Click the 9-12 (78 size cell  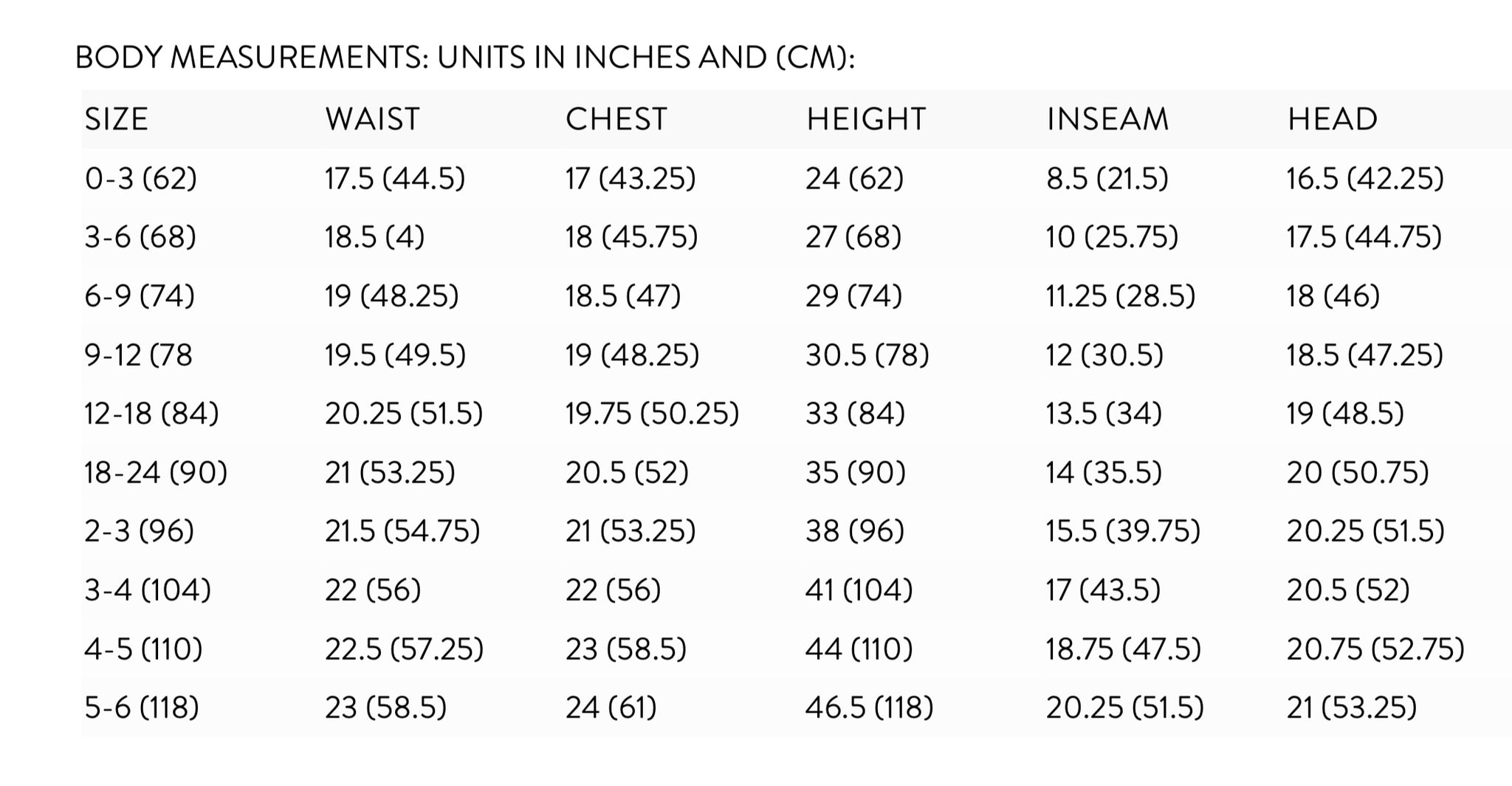pos(138,355)
